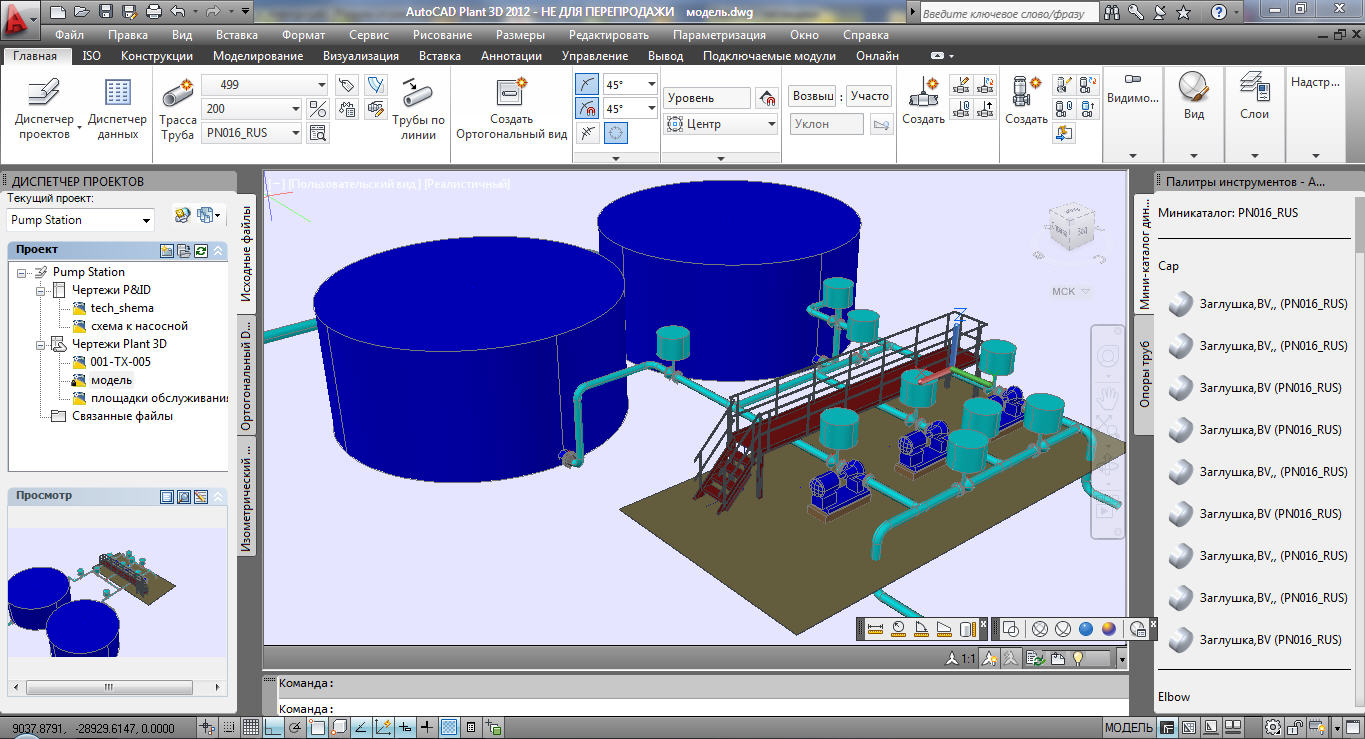This screenshot has height=739, width=1365.
Task: Toggle ortho mode in status bar
Action: pos(272,727)
